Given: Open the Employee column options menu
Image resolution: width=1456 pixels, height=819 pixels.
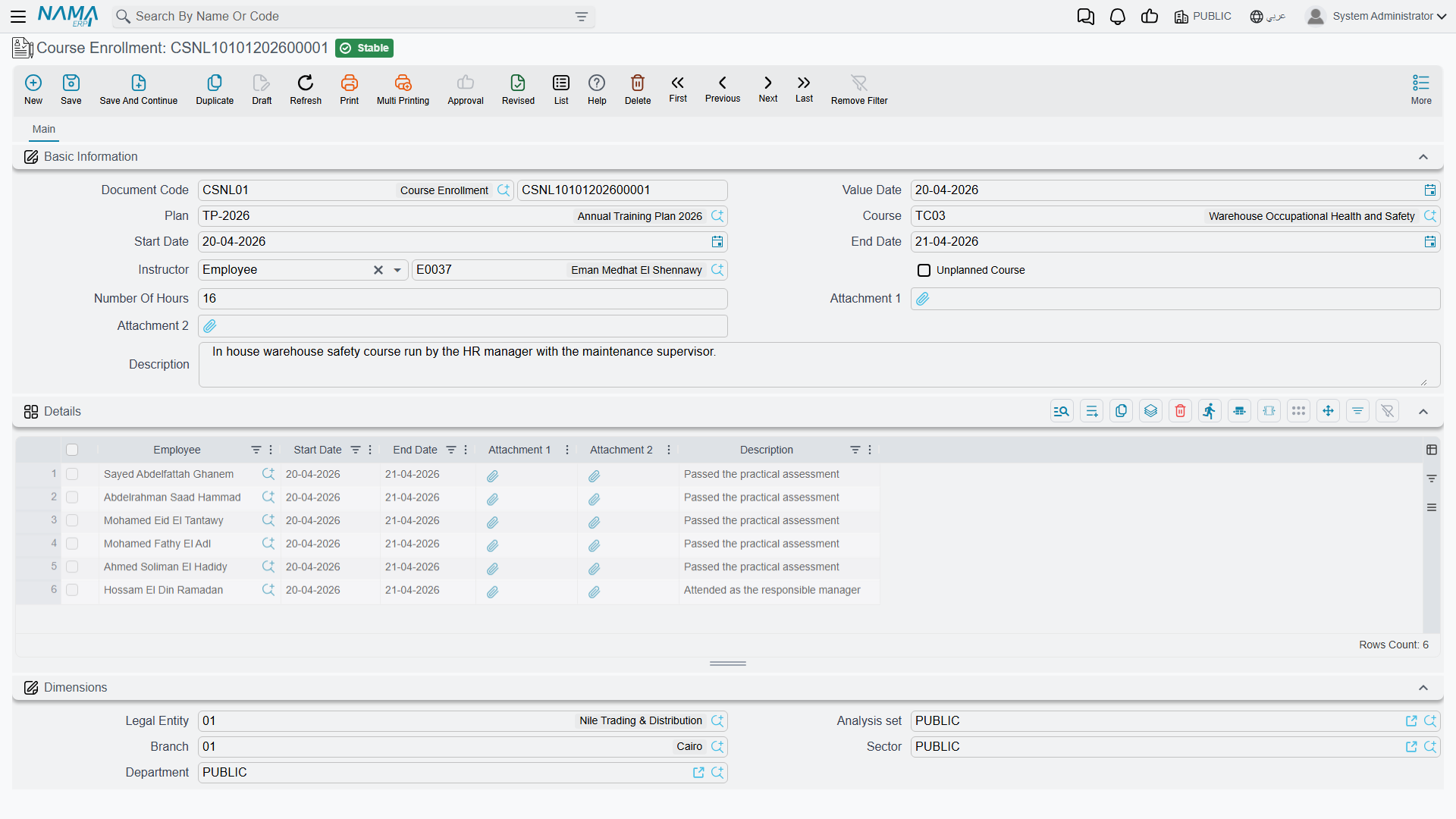Looking at the screenshot, I should pyautogui.click(x=271, y=450).
